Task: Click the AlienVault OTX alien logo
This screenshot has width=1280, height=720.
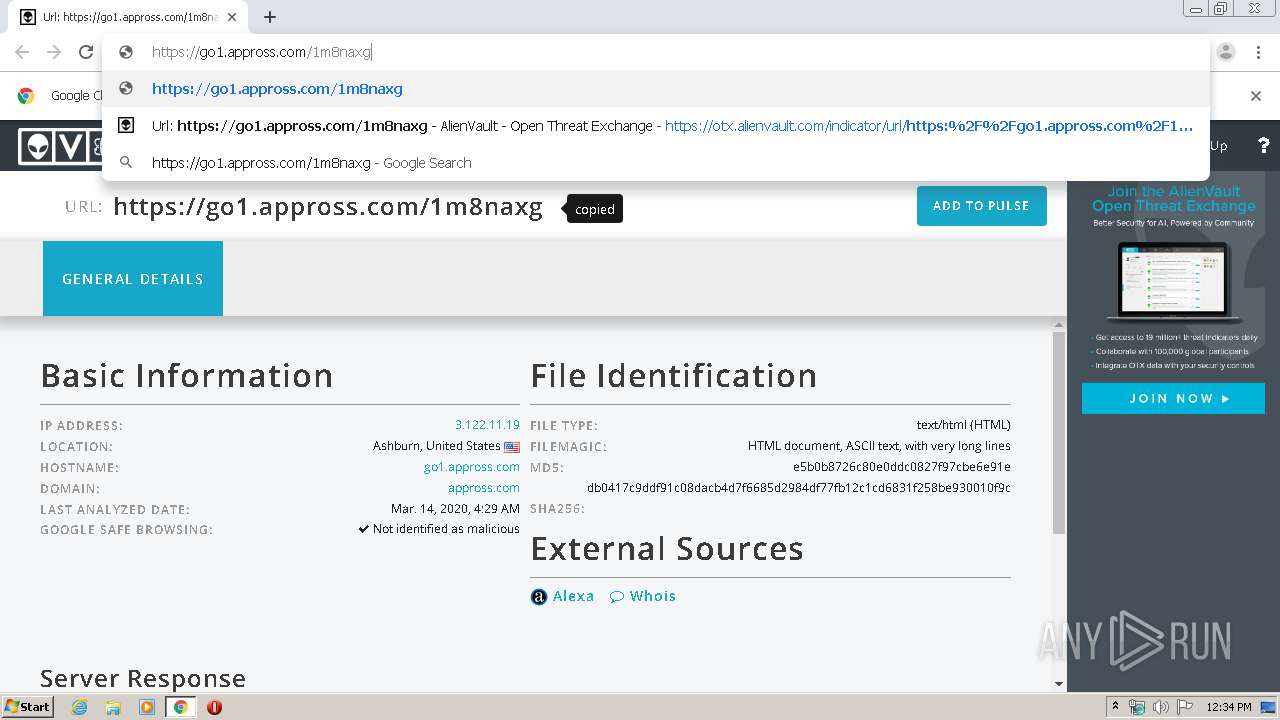Action: pos(38,146)
